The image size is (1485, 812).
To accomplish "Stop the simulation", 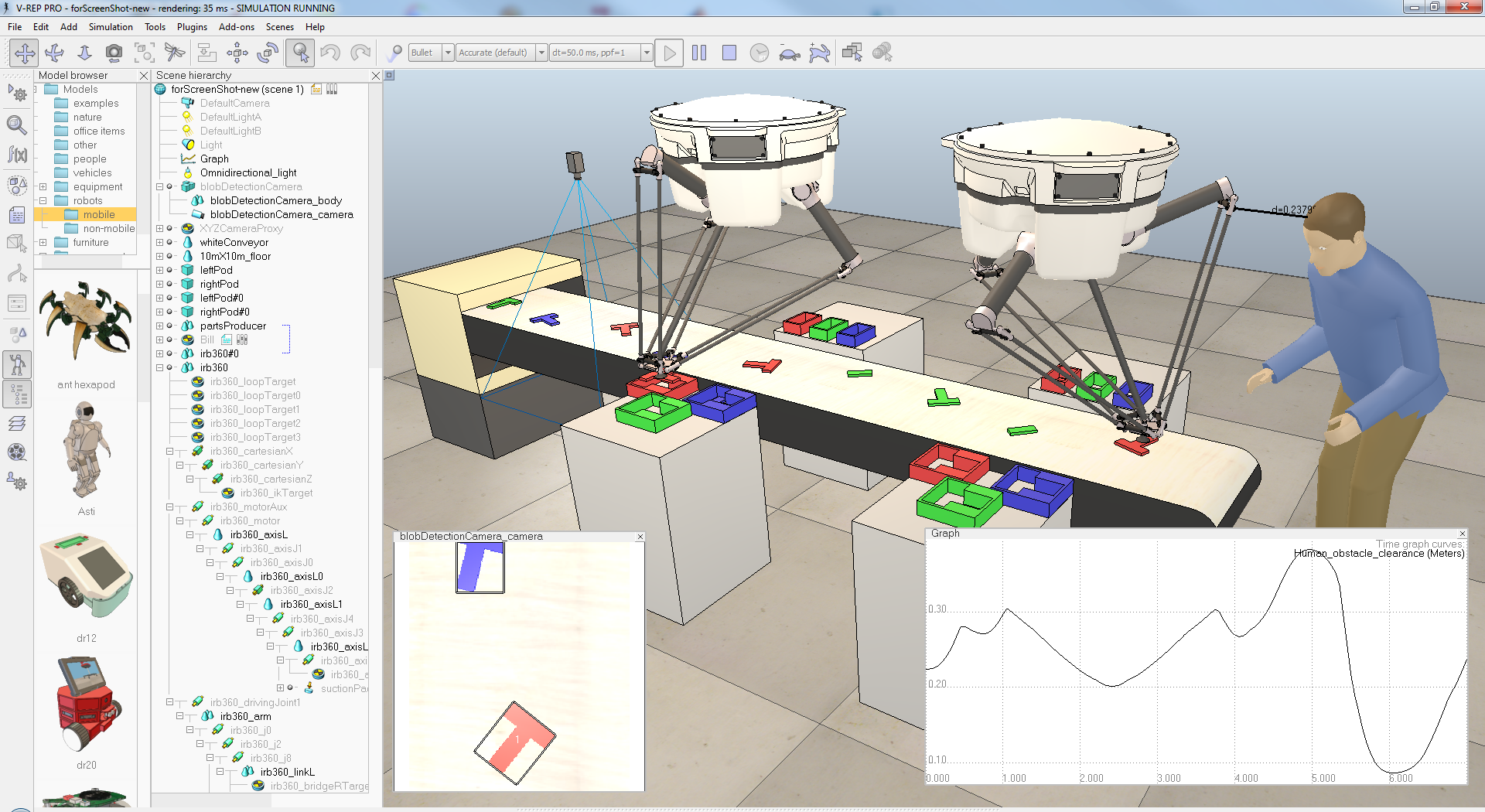I will point(729,53).
